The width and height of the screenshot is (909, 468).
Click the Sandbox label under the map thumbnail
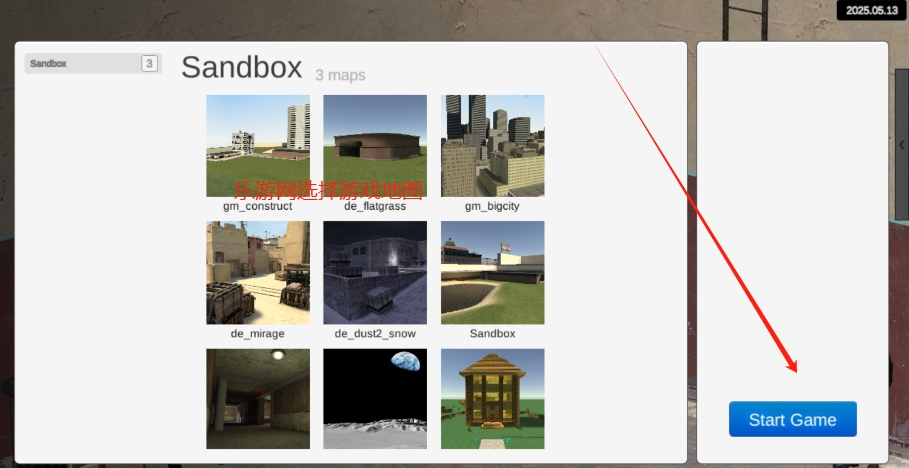pos(492,333)
